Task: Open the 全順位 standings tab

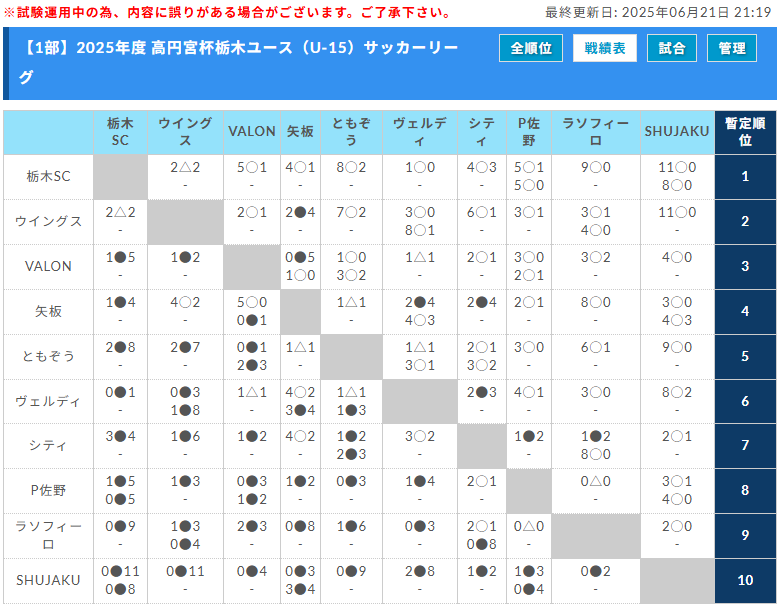Action: tap(531, 48)
